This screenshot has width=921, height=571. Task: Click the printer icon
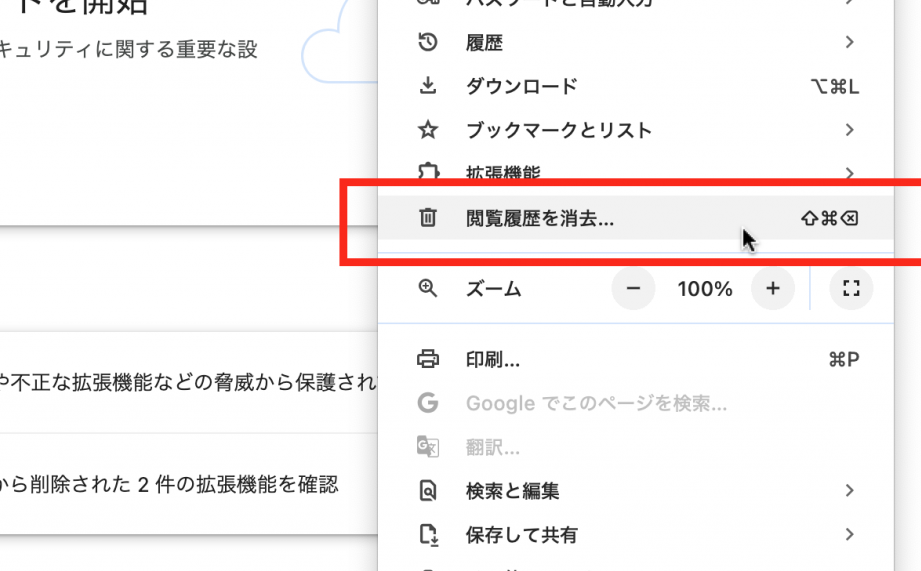[428, 359]
